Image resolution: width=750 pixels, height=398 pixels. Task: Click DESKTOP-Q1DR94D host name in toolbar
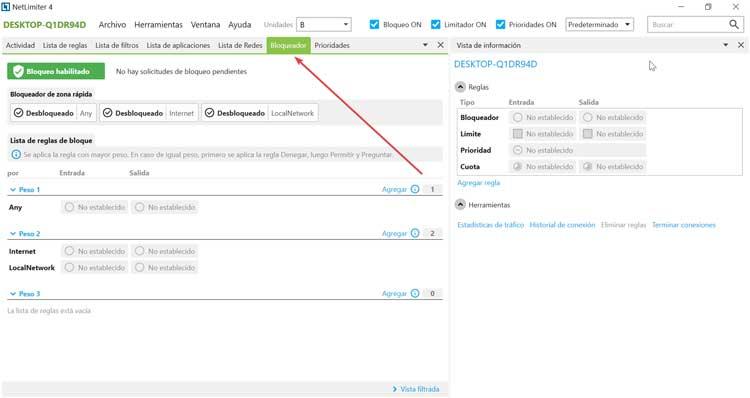pos(44,24)
